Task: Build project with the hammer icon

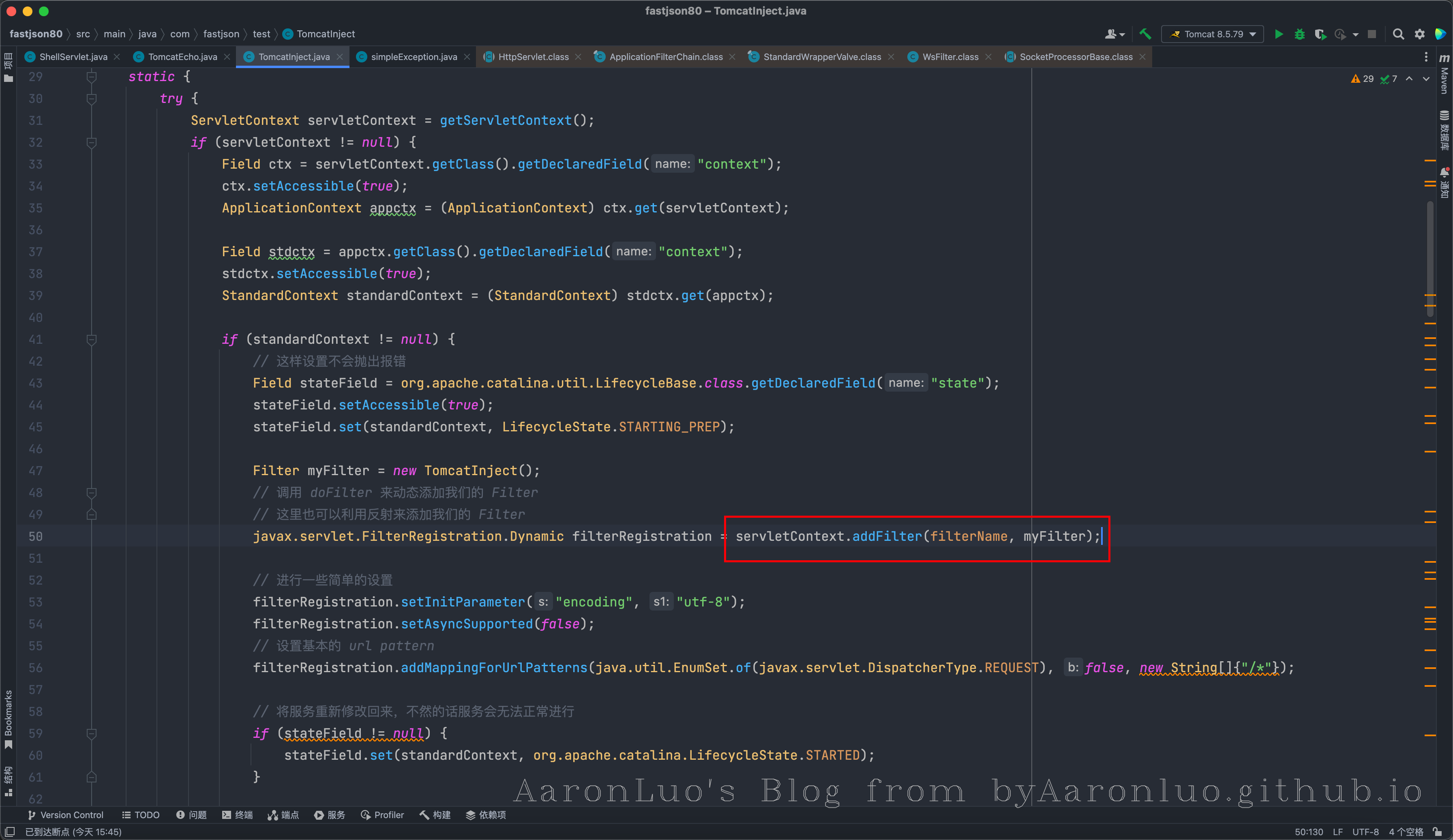Action: point(1144,34)
